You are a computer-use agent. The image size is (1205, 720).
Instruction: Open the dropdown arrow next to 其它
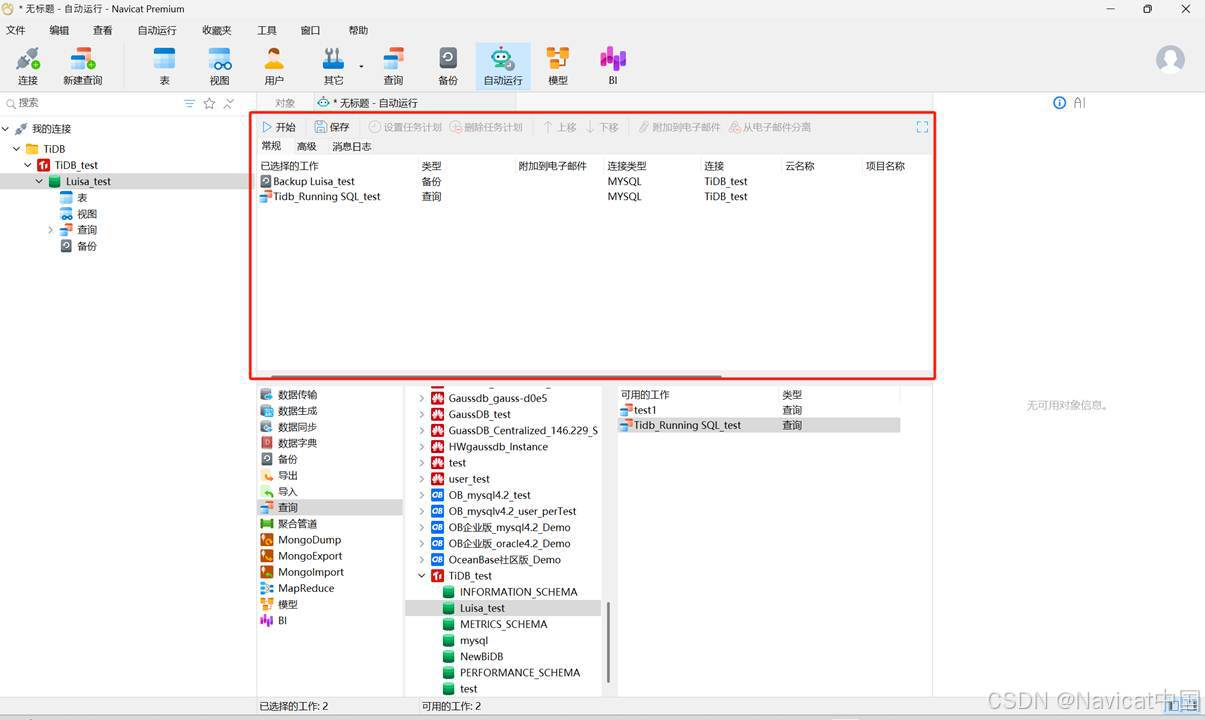[361, 67]
